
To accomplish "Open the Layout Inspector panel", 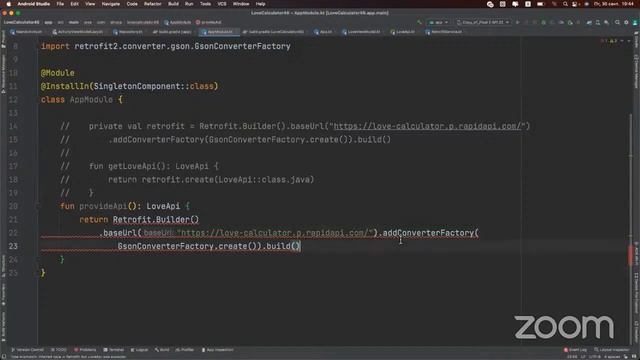I will (612, 350).
